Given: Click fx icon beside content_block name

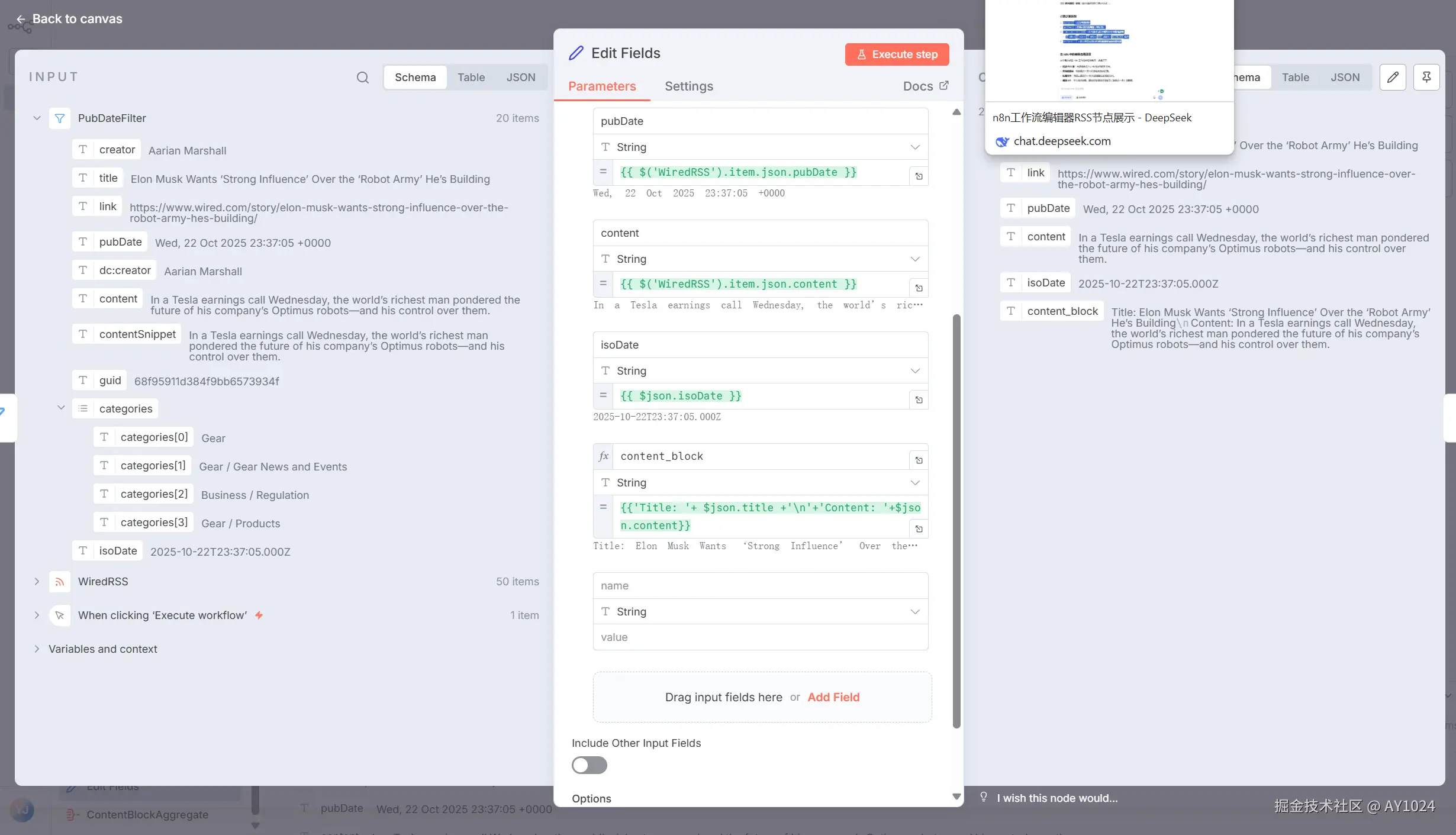Looking at the screenshot, I should click(x=603, y=456).
